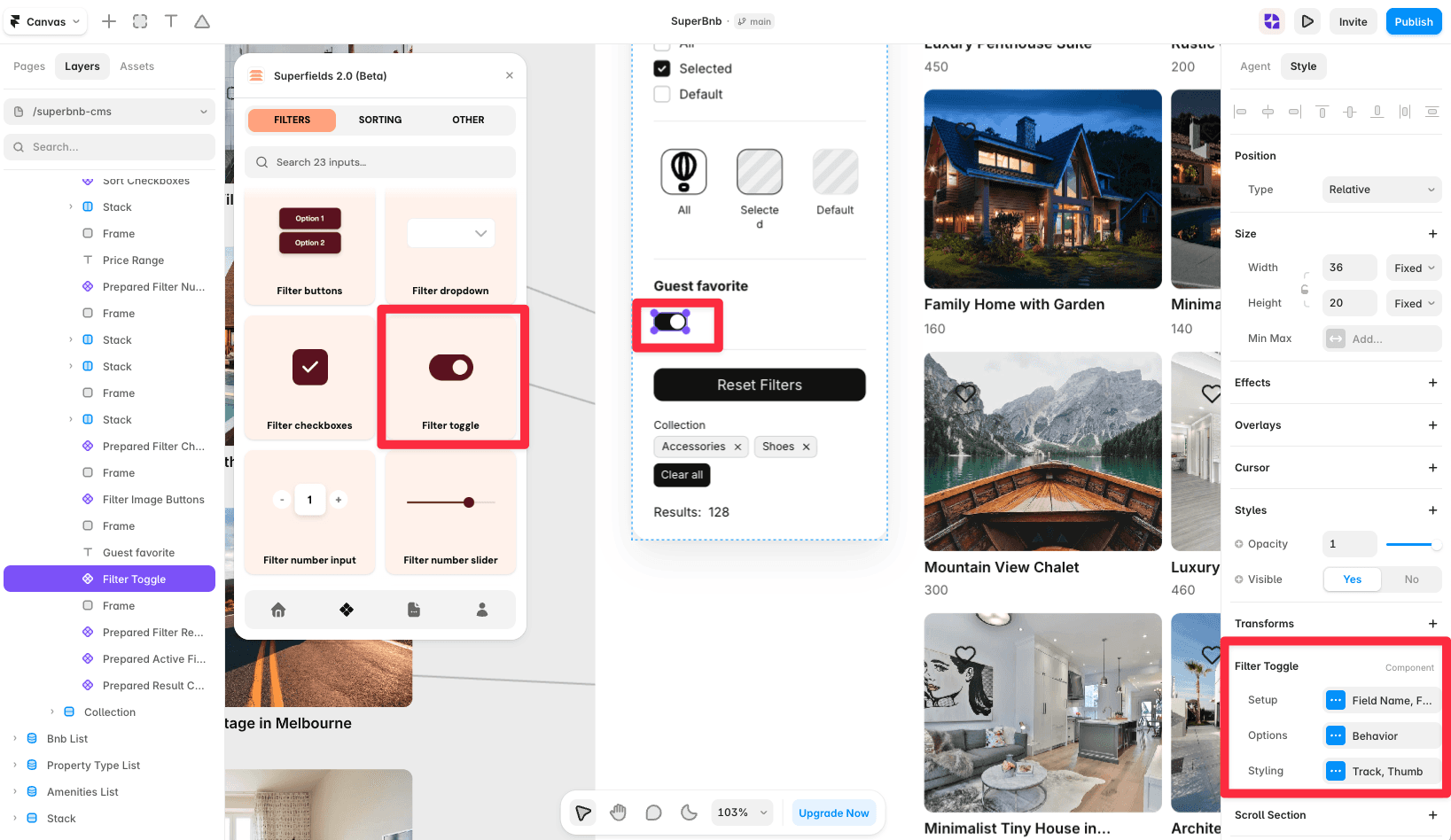This screenshot has width=1451, height=840.
Task: Switch to the Assets tab
Action: 137,66
